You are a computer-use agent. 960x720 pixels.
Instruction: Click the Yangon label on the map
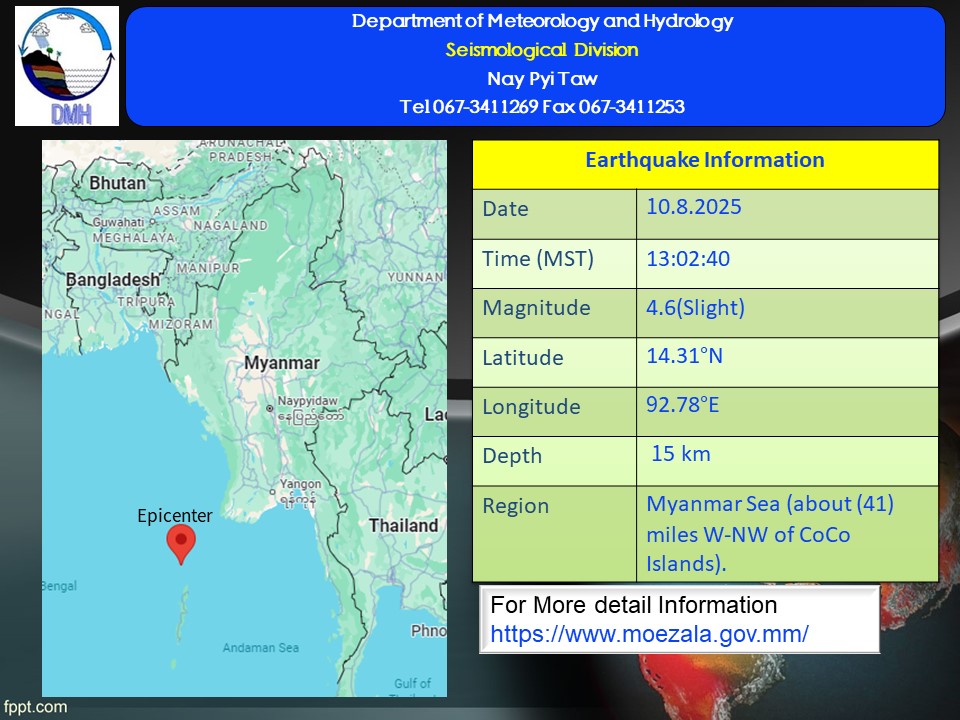301,484
